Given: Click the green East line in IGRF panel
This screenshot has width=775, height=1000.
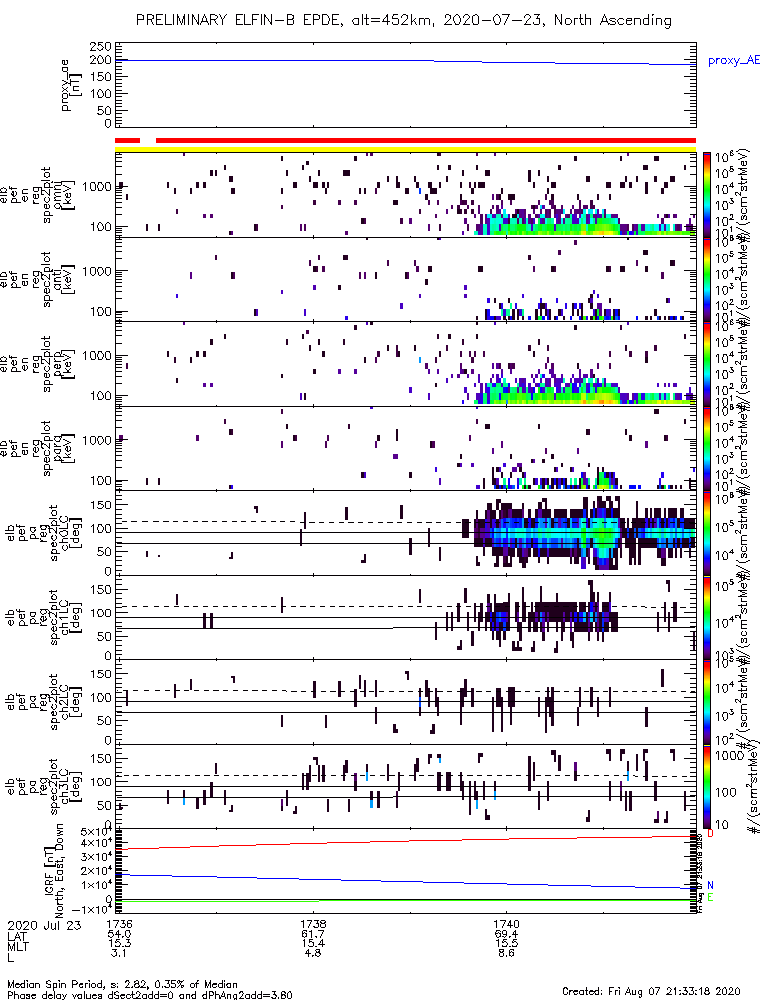Looking at the screenshot, I should [x=406, y=900].
